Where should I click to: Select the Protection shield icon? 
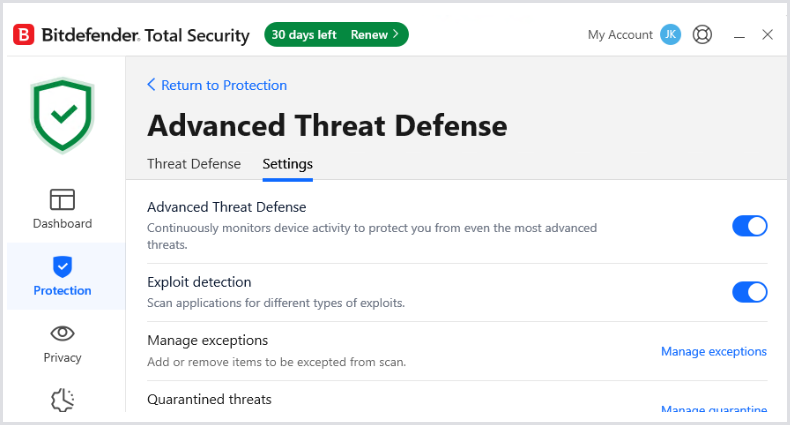(x=62, y=266)
